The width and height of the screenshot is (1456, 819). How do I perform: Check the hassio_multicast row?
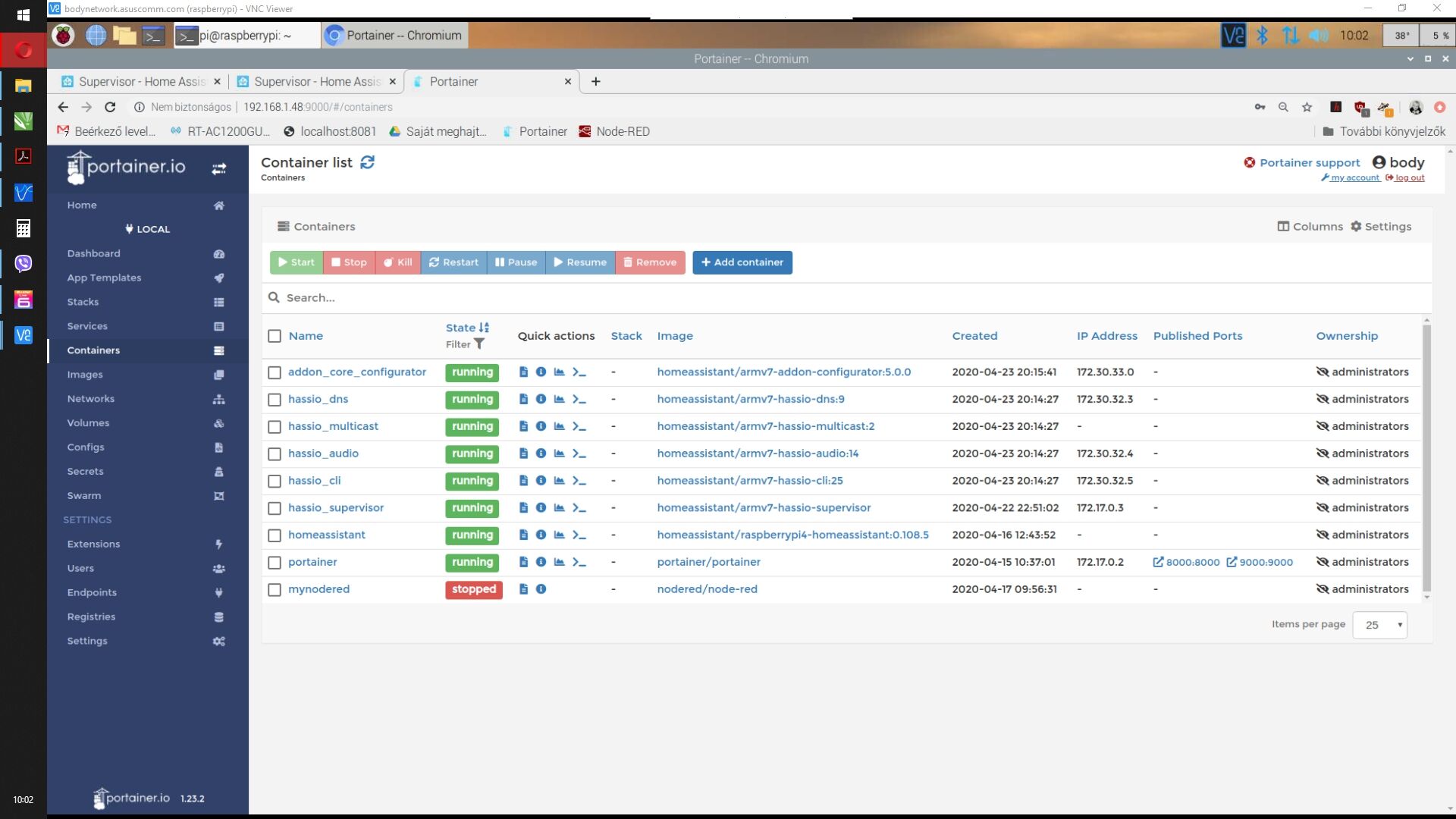pyautogui.click(x=275, y=427)
